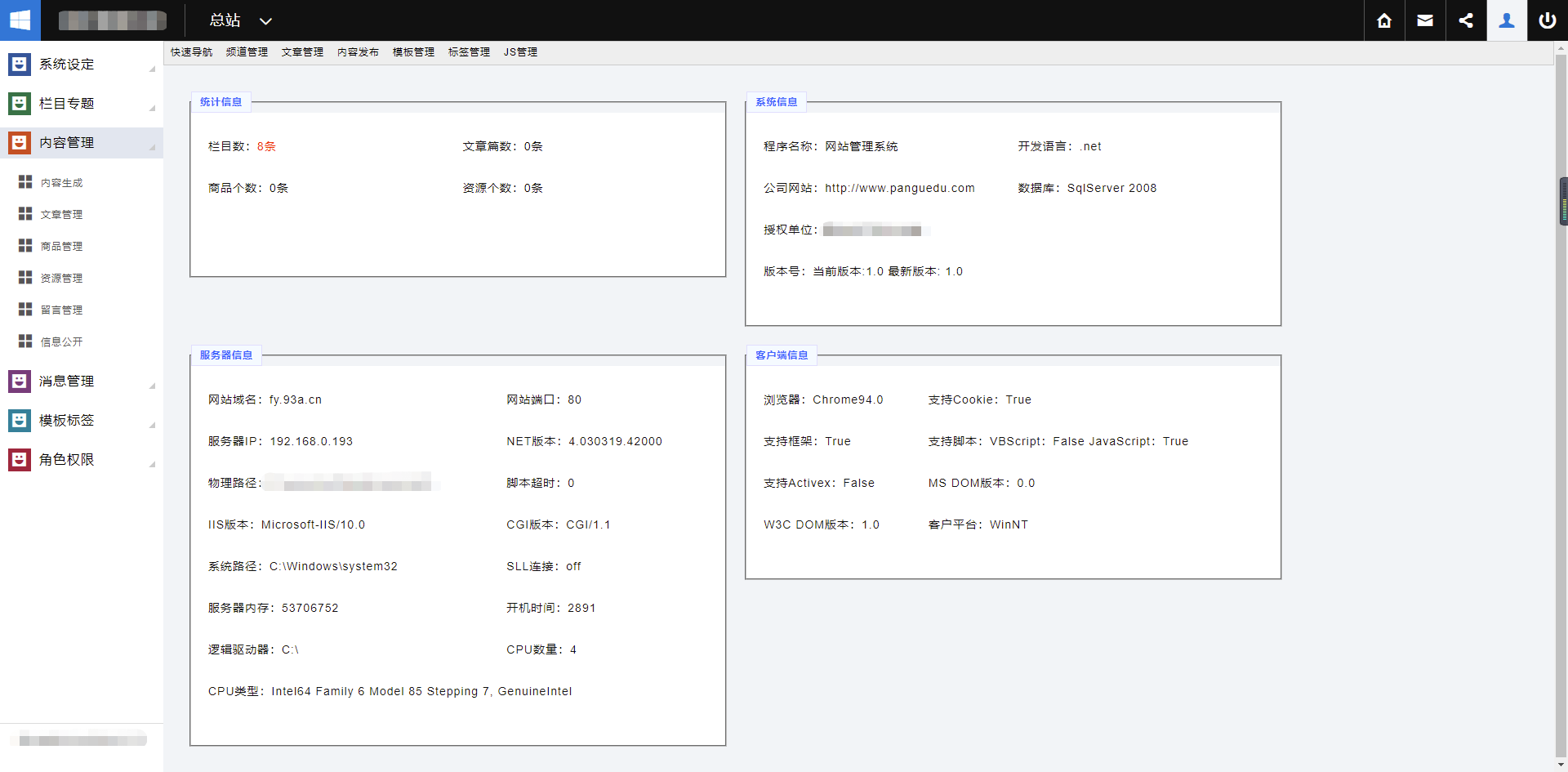Click the Chrome94.0 browser value
The image size is (1568, 772).
pyautogui.click(x=848, y=399)
